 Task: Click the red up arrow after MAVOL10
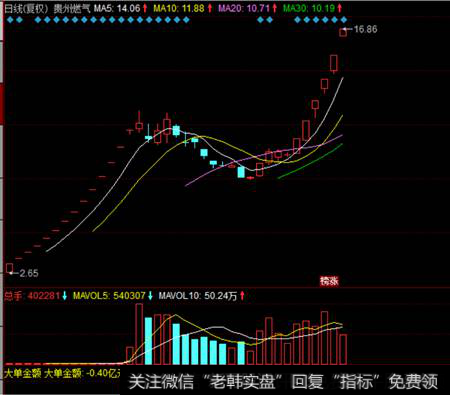click(x=242, y=295)
